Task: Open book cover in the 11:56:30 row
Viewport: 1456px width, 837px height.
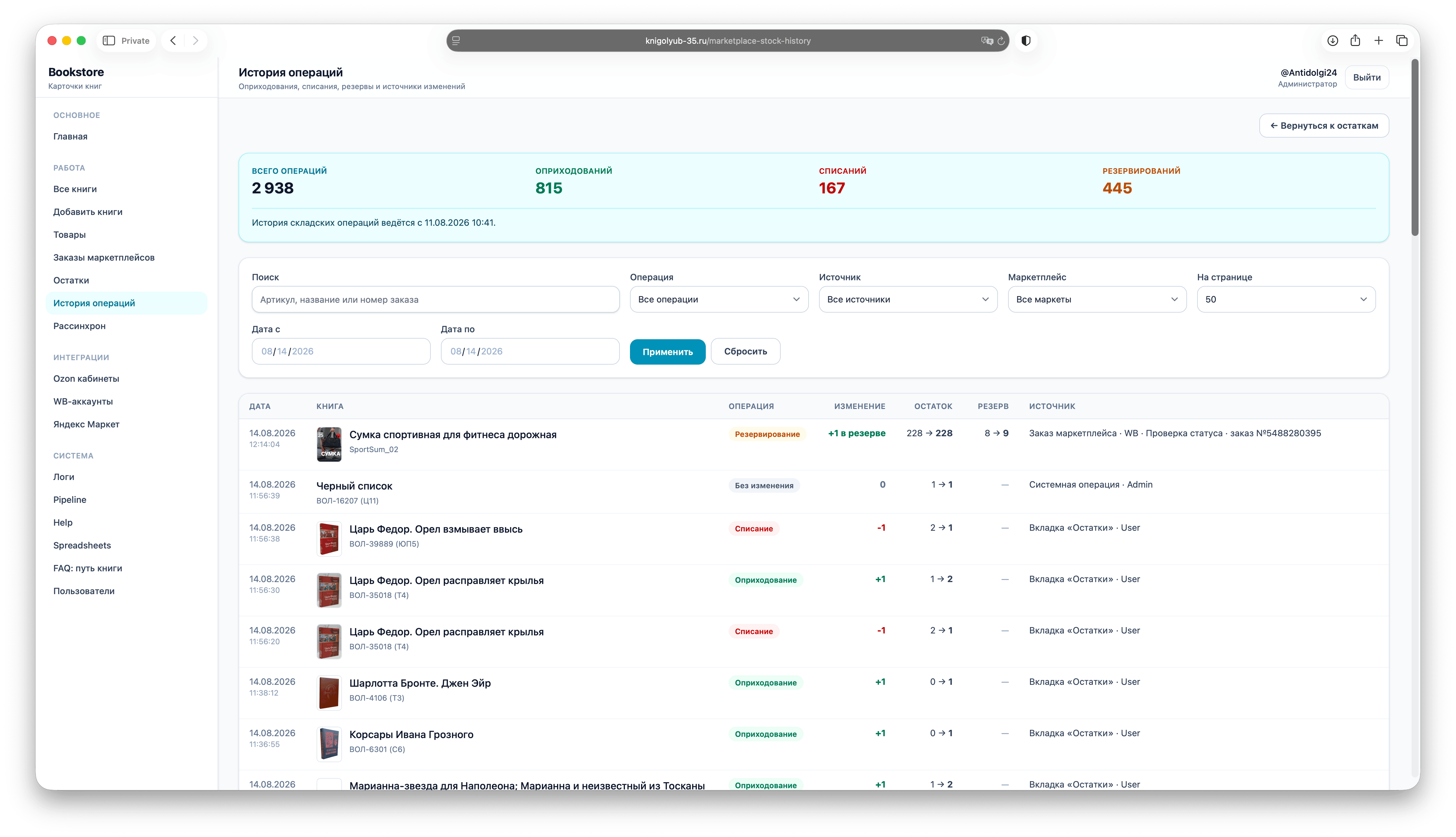Action: pos(329,590)
